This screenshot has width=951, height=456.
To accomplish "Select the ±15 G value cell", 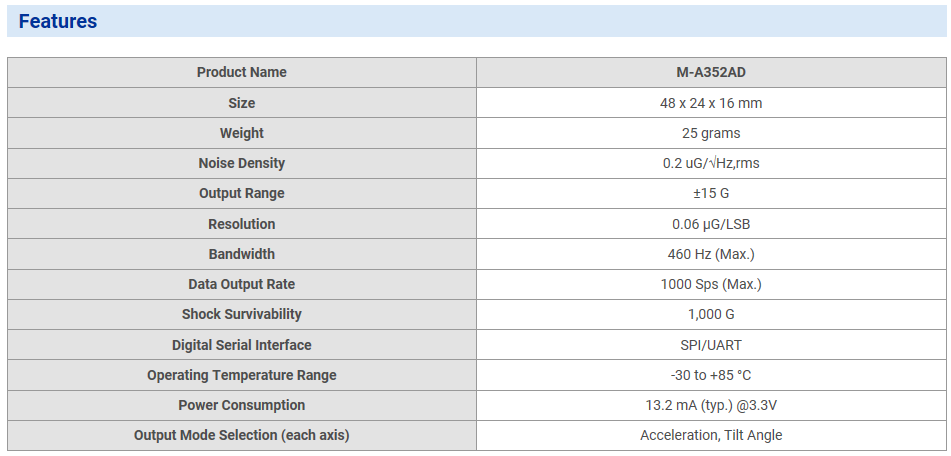I will tap(710, 193).
